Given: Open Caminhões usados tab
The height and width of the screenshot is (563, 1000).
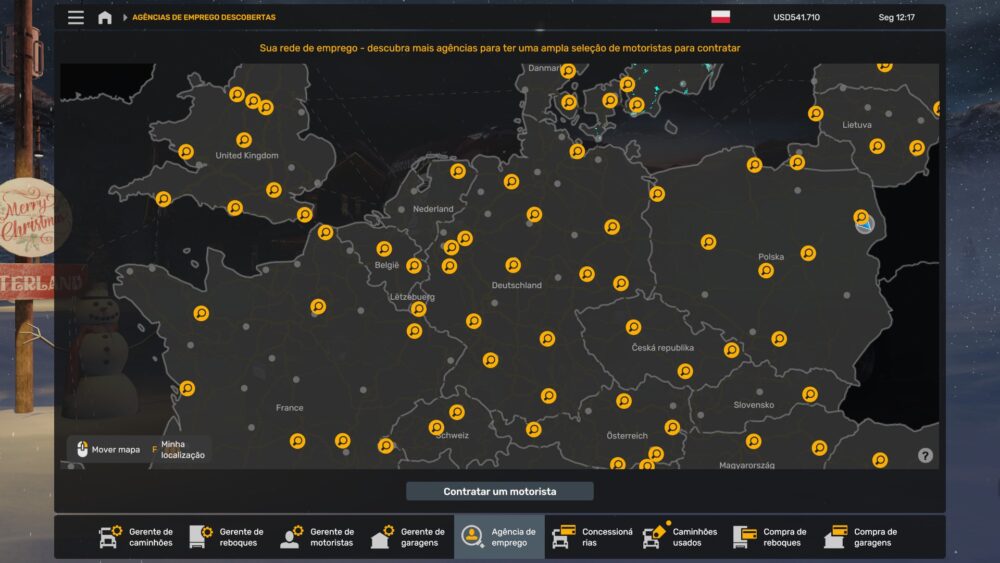Looking at the screenshot, I should pyautogui.click(x=681, y=537).
